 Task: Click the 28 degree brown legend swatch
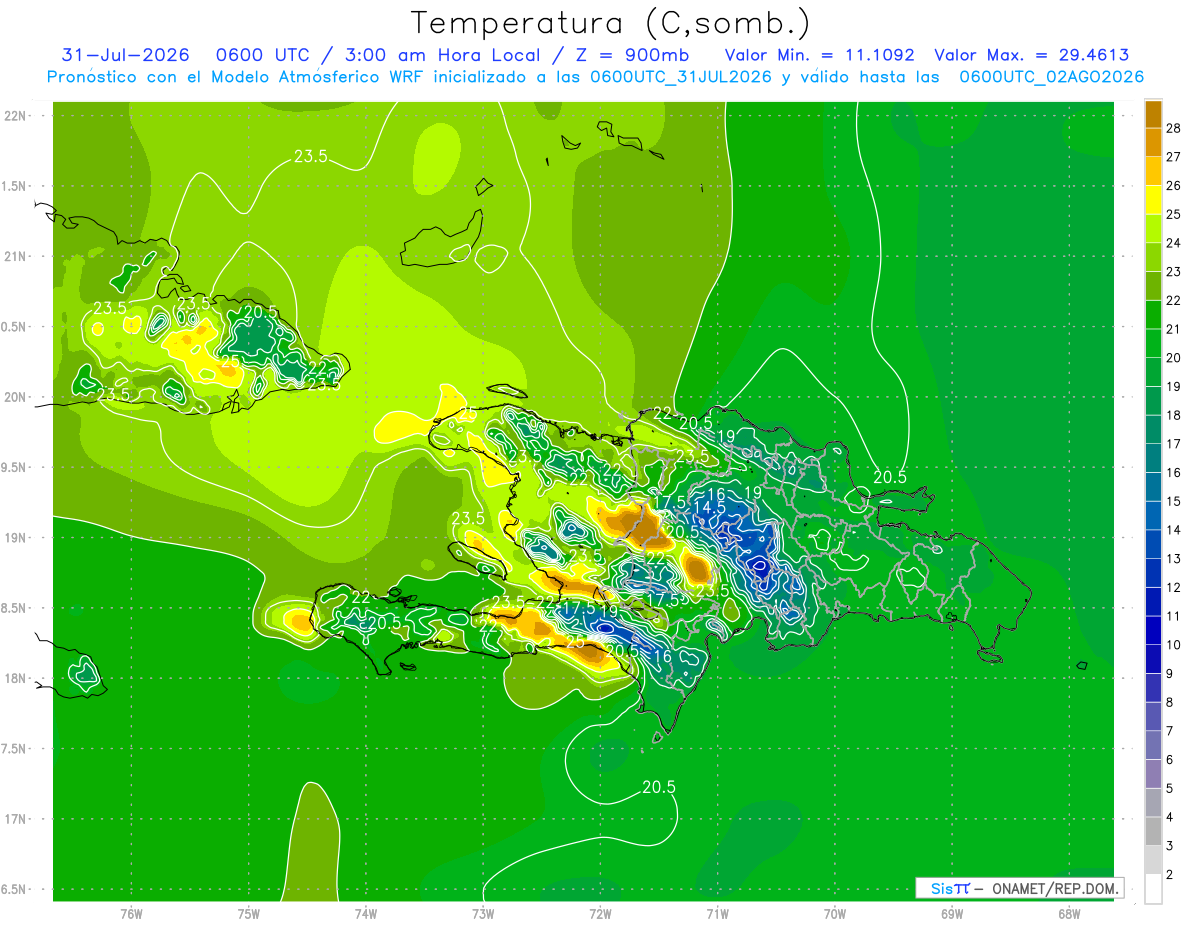click(x=1153, y=114)
